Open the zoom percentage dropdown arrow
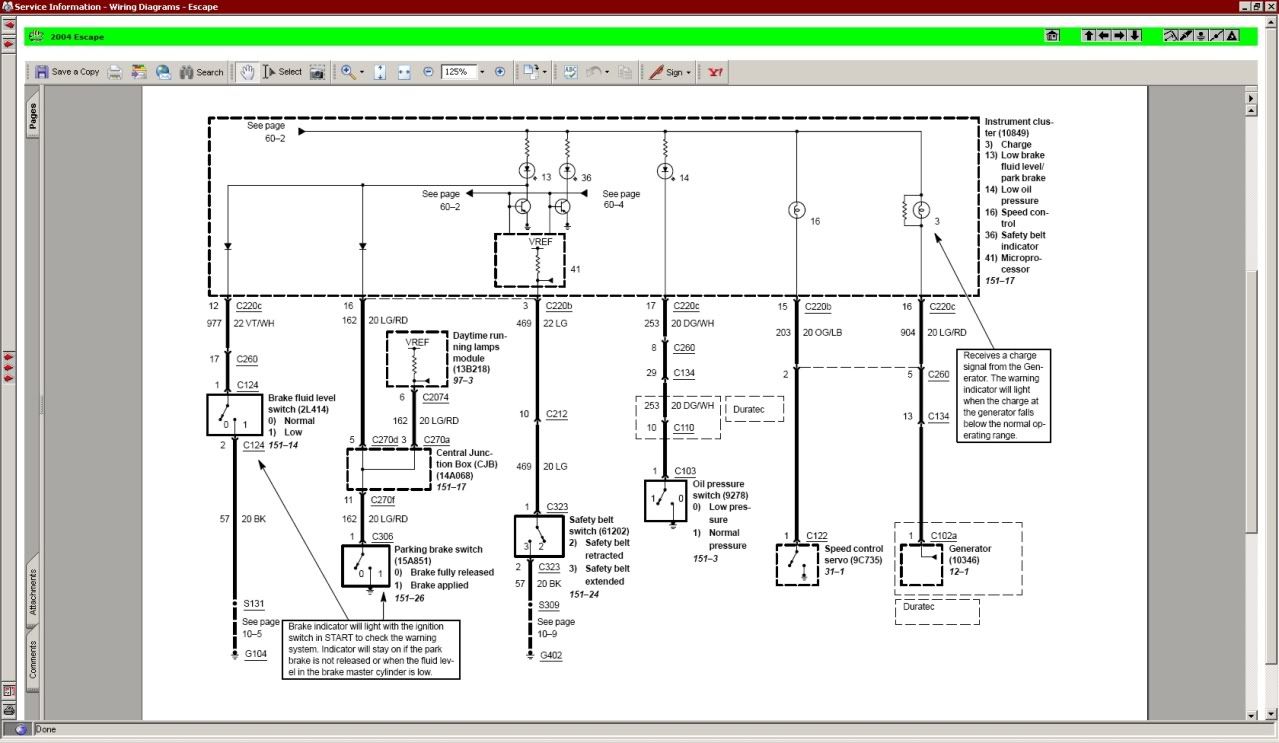Image resolution: width=1279 pixels, height=743 pixels. (482, 72)
